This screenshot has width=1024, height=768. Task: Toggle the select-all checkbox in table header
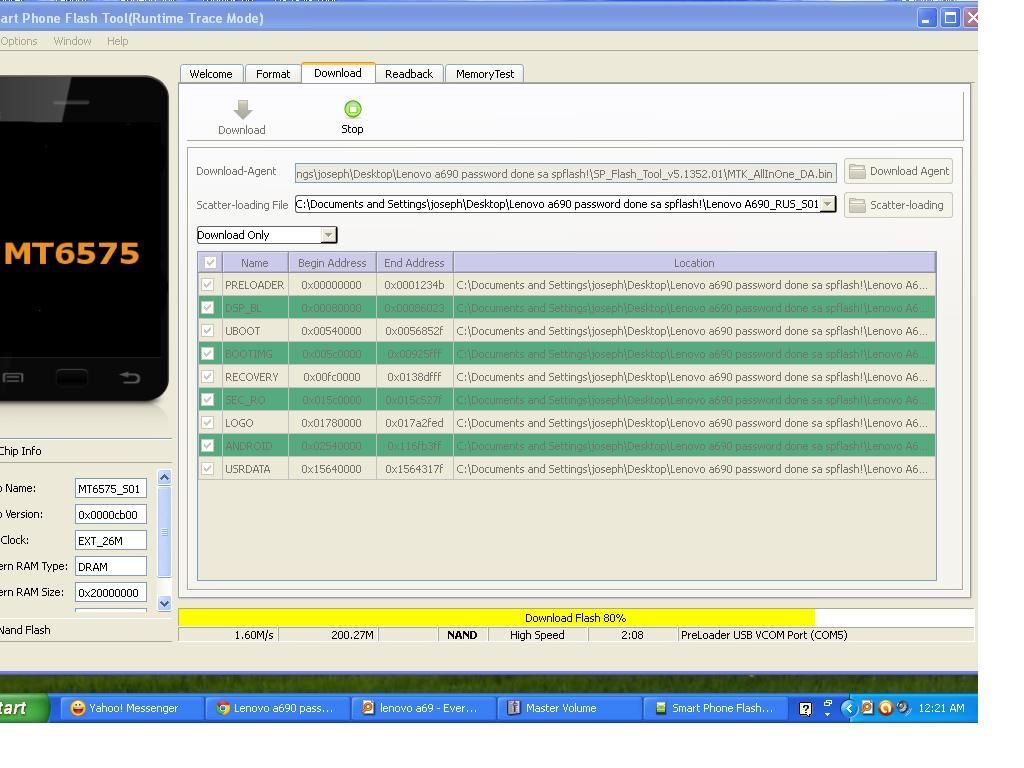[210, 263]
